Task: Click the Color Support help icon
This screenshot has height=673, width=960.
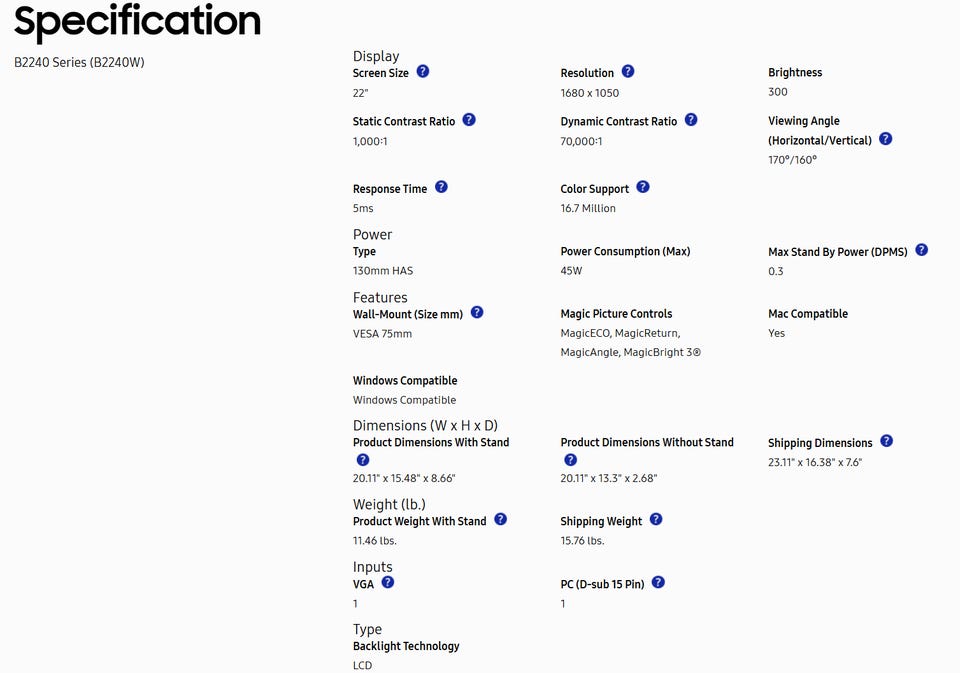Action: 643,187
